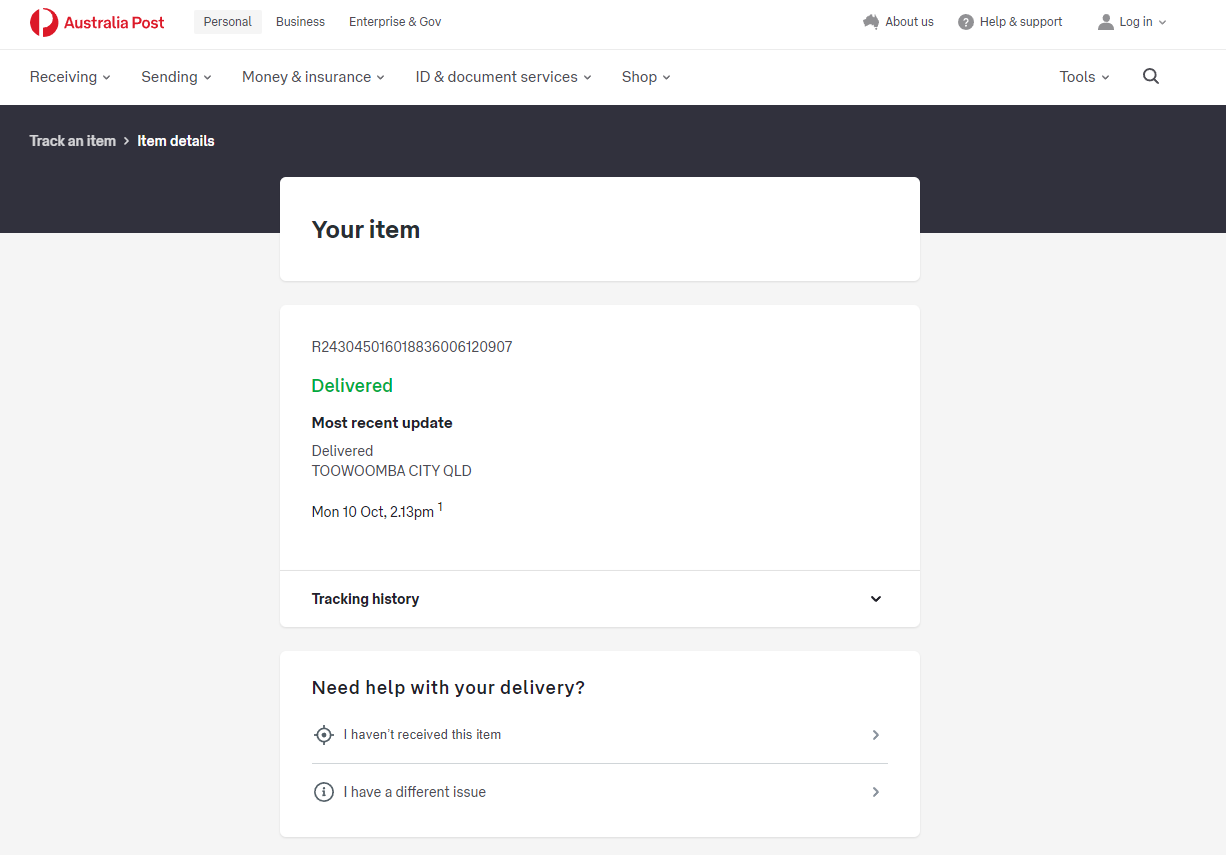1226x855 pixels.
Task: Click arrow next to 'I have a different issue'
Action: pyautogui.click(x=875, y=792)
